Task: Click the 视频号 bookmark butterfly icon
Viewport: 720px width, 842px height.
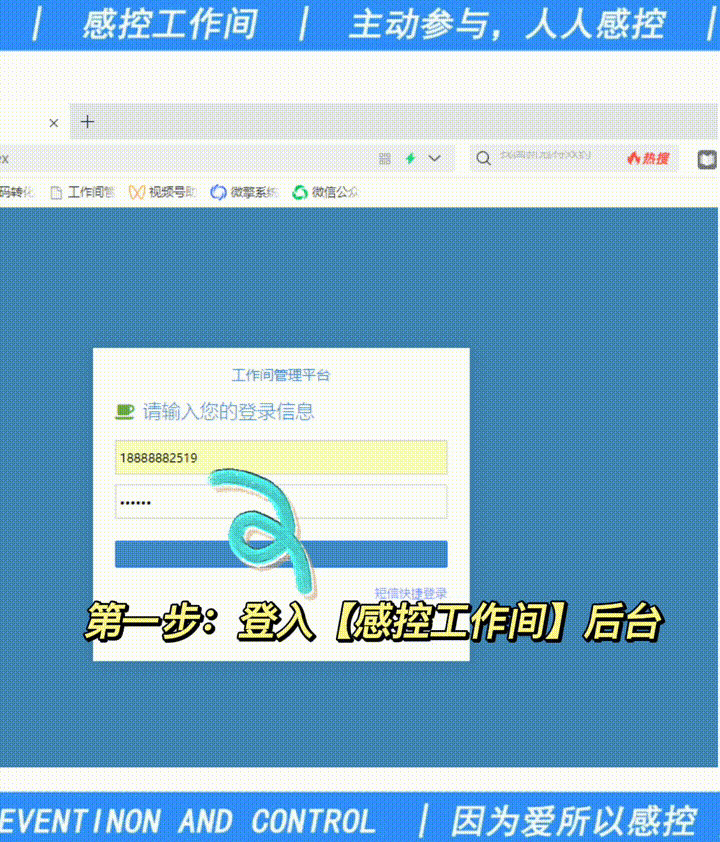Action: point(137,192)
